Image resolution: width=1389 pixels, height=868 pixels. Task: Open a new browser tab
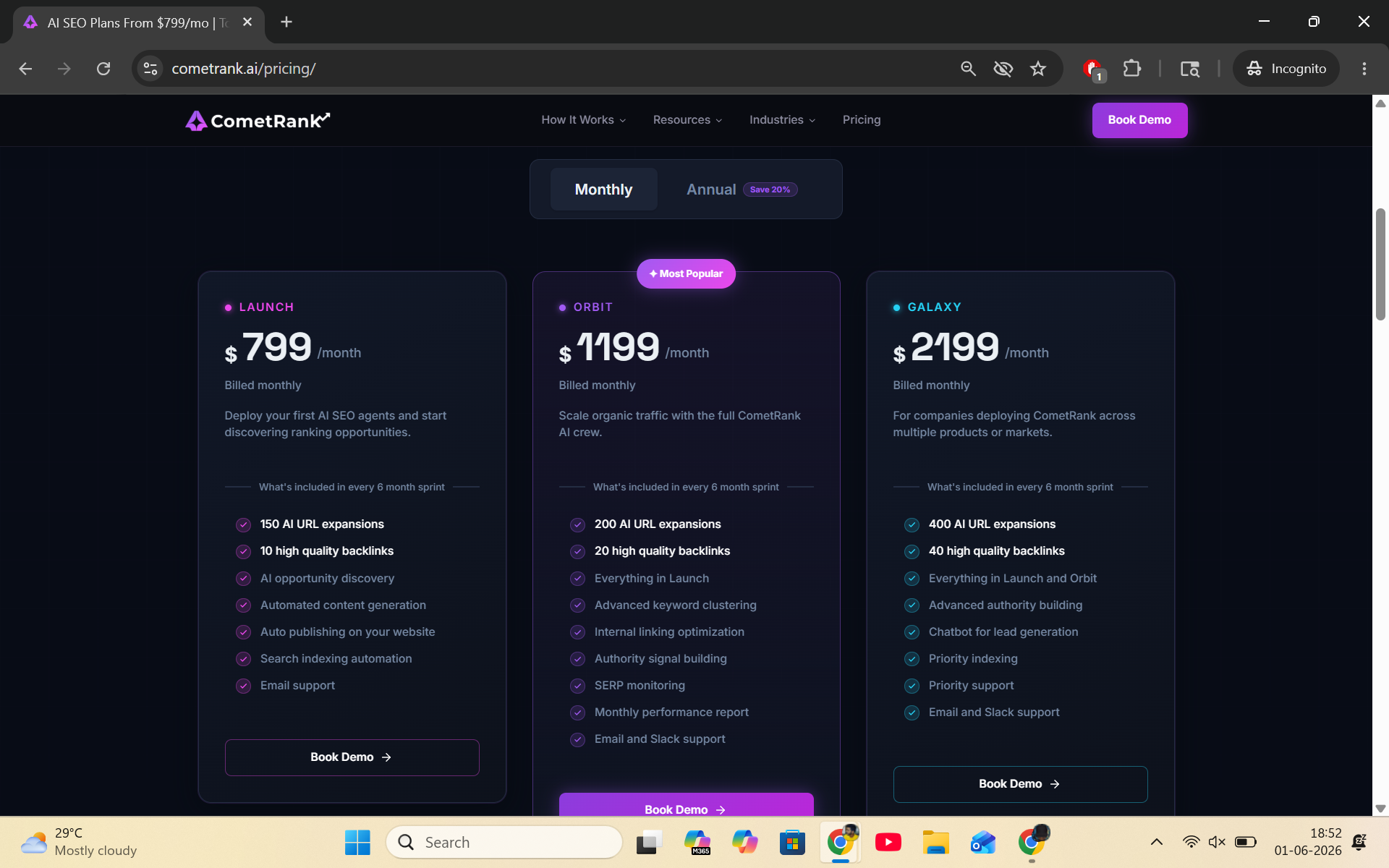[286, 22]
